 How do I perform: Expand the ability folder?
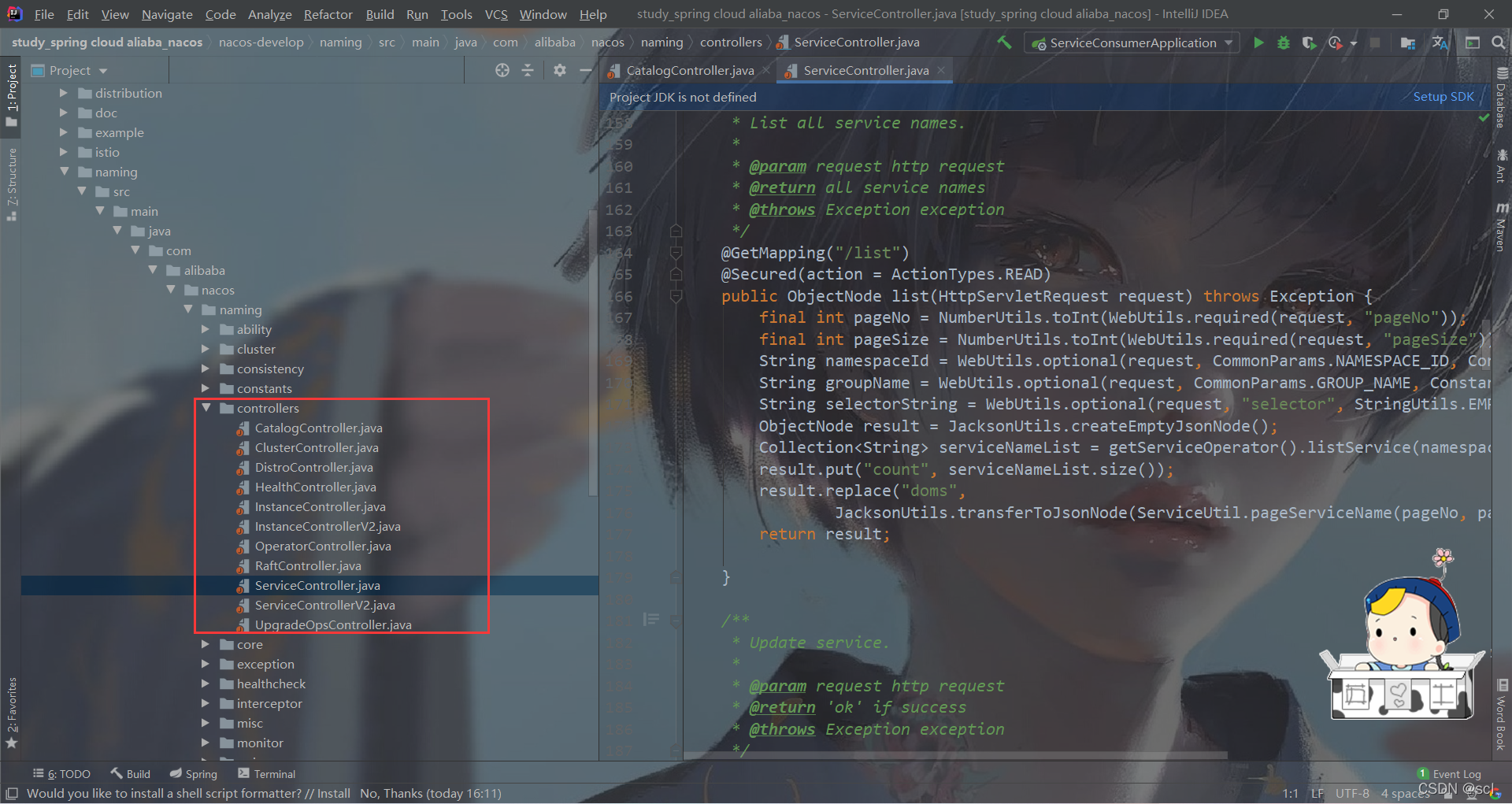206,329
